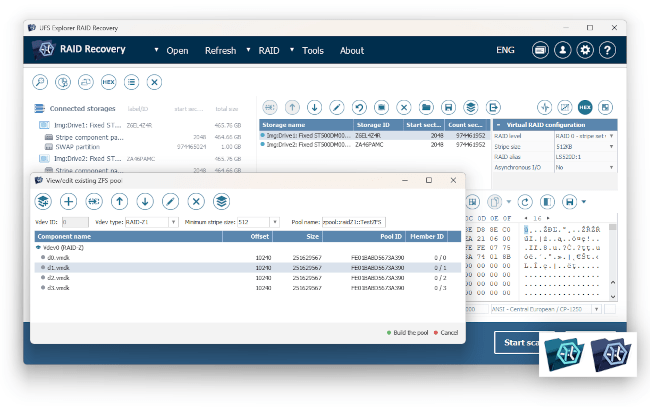The height and width of the screenshot is (407, 650).
Task: Collapse the Vdev0 (RAID-Z) tree node
Action: click(38, 247)
